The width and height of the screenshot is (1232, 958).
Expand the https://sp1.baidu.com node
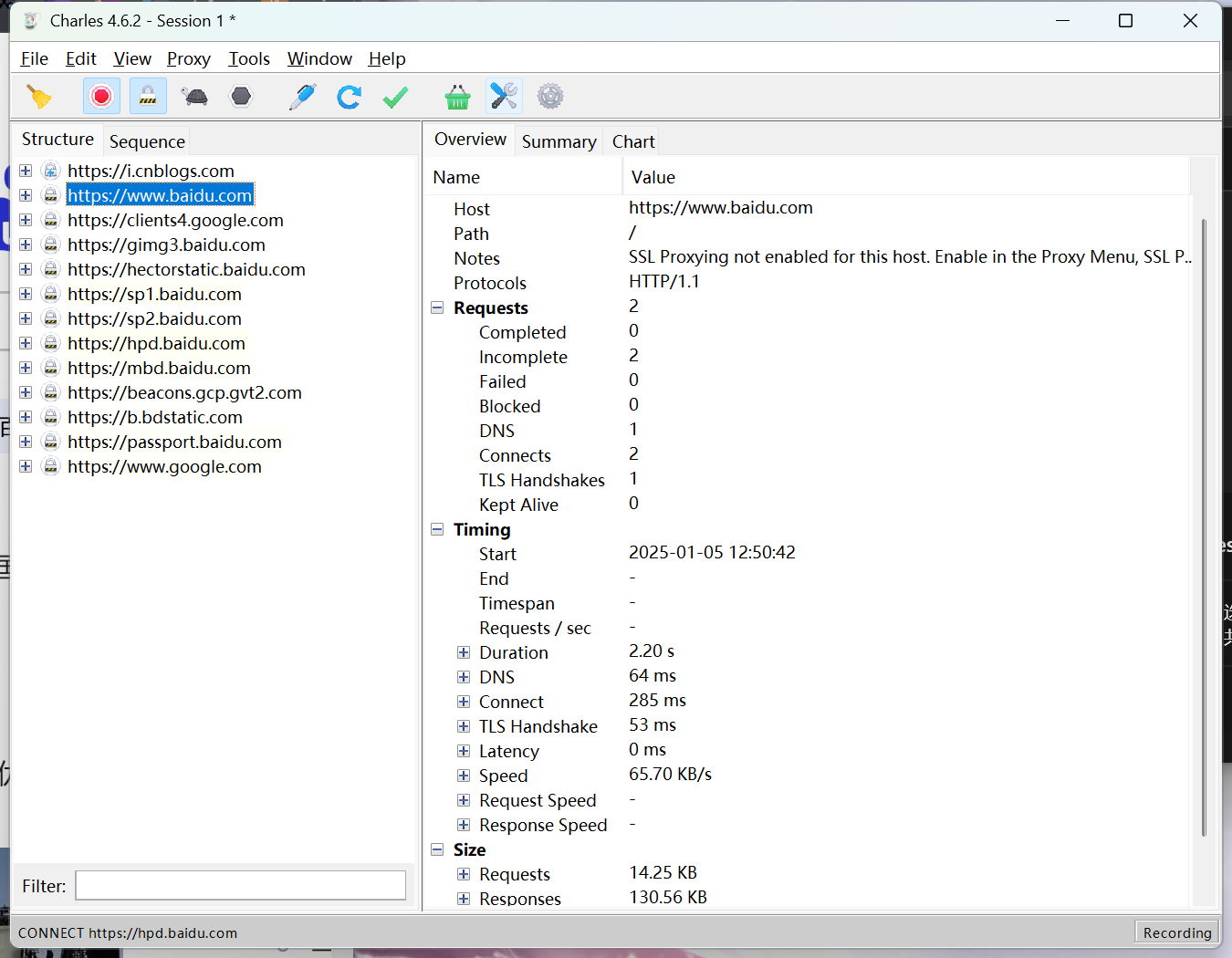point(26,294)
